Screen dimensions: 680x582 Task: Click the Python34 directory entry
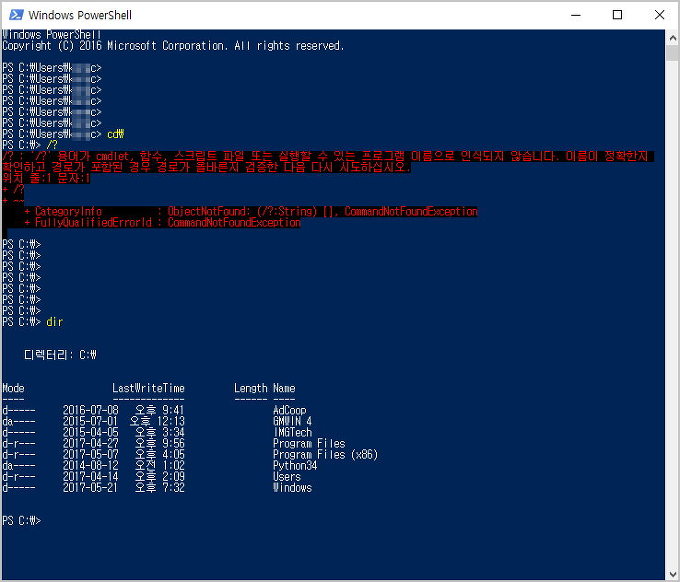tap(295, 466)
